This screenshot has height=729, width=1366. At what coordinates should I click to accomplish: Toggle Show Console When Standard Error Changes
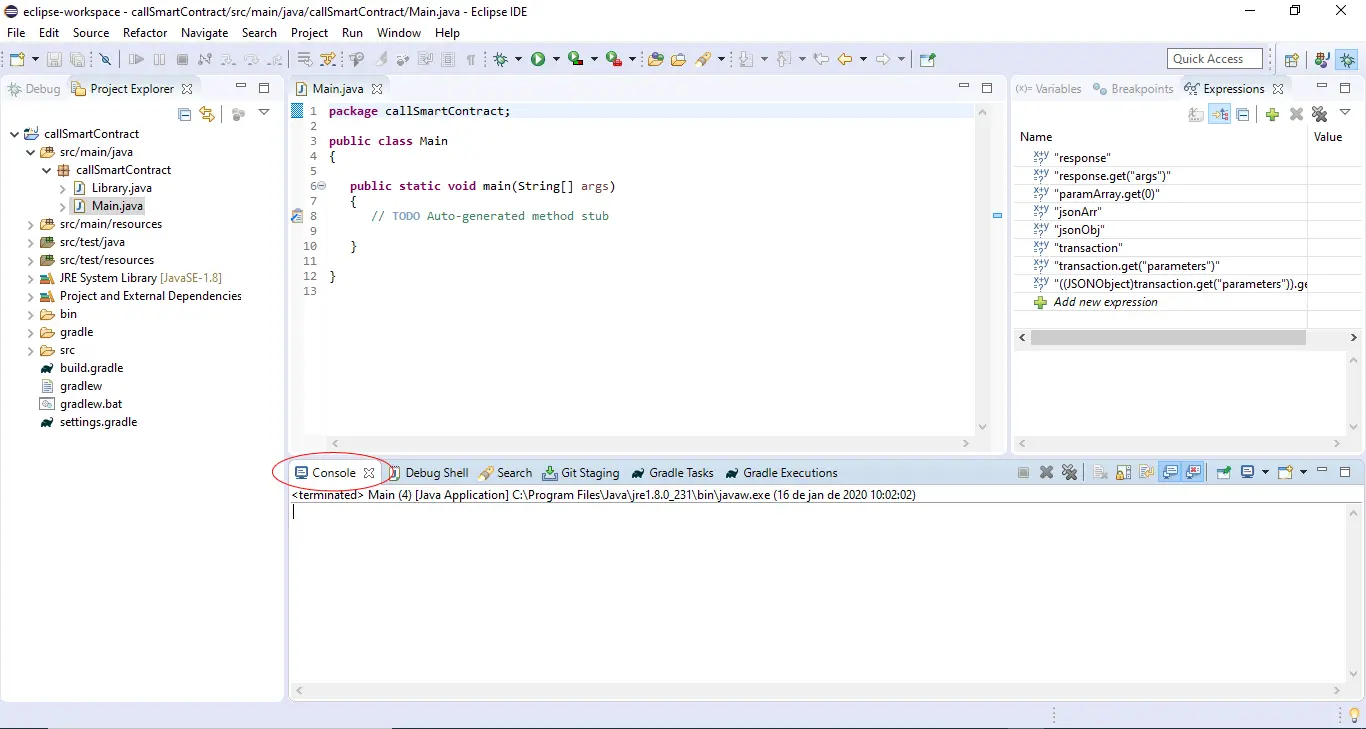pos(1193,473)
